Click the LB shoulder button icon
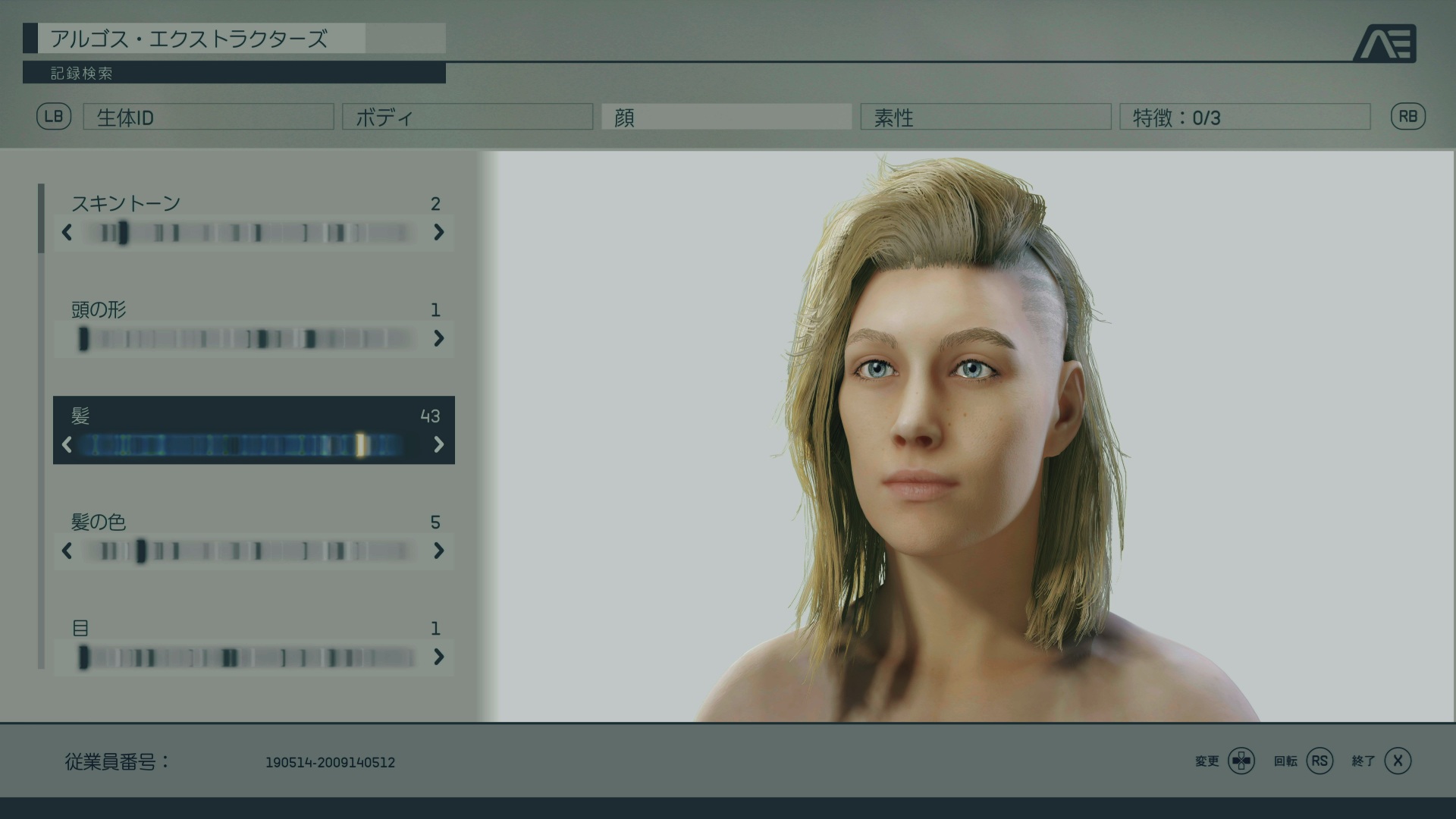 coord(54,117)
